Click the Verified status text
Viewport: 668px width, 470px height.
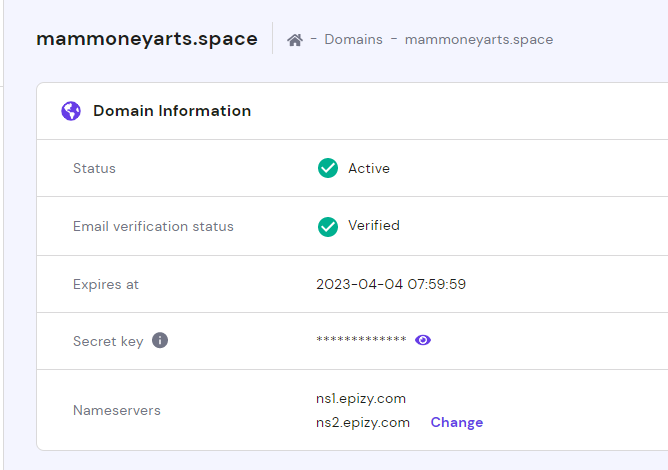point(374,226)
